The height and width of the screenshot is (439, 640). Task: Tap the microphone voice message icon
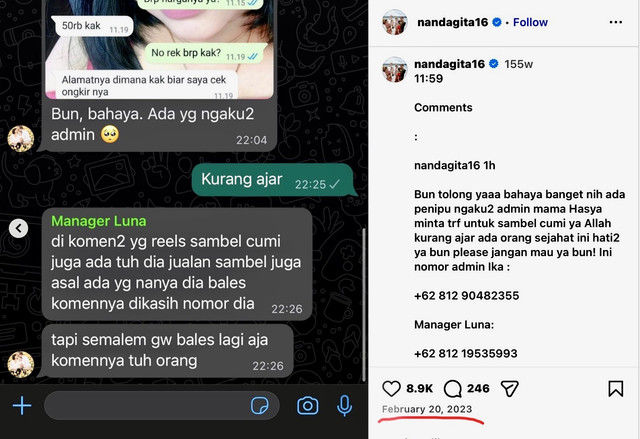(x=344, y=406)
